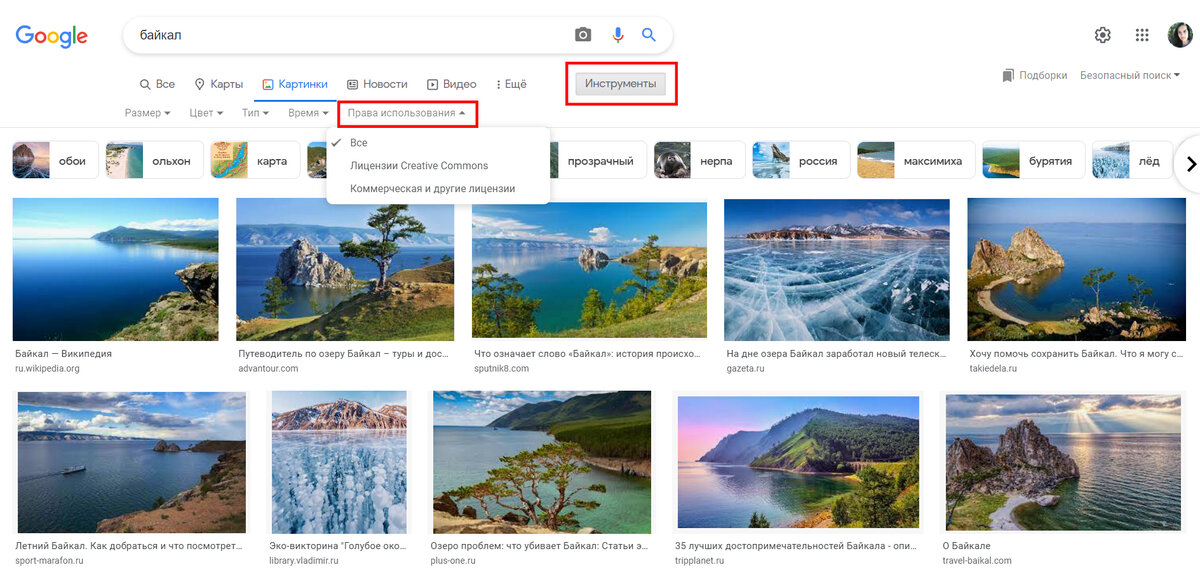This screenshot has width=1200, height=572.
Task: Open Подборки collections link
Action: (1034, 75)
